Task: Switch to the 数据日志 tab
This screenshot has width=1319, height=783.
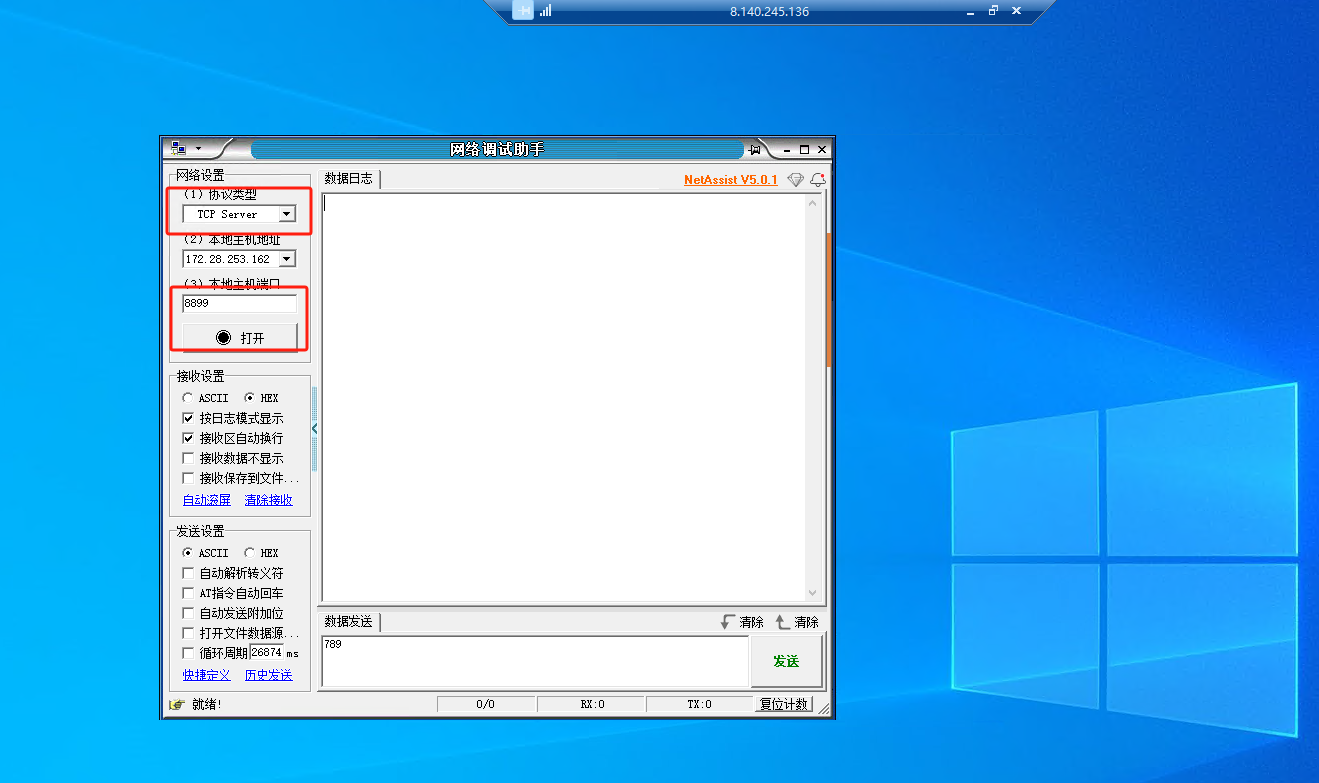Action: [x=348, y=179]
